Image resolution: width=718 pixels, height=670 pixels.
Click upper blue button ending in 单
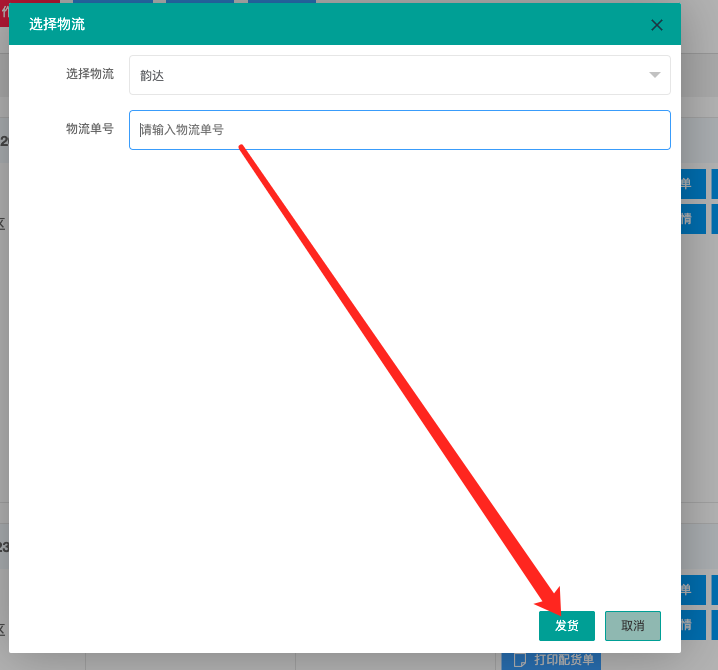click(x=694, y=184)
